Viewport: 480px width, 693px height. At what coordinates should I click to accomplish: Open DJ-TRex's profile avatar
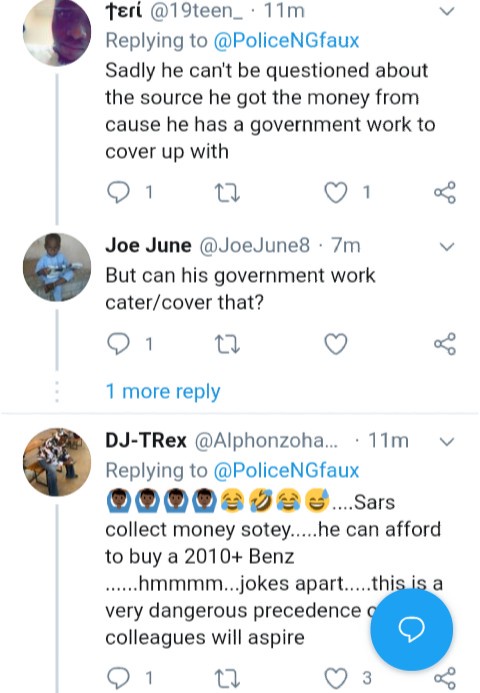(x=57, y=462)
